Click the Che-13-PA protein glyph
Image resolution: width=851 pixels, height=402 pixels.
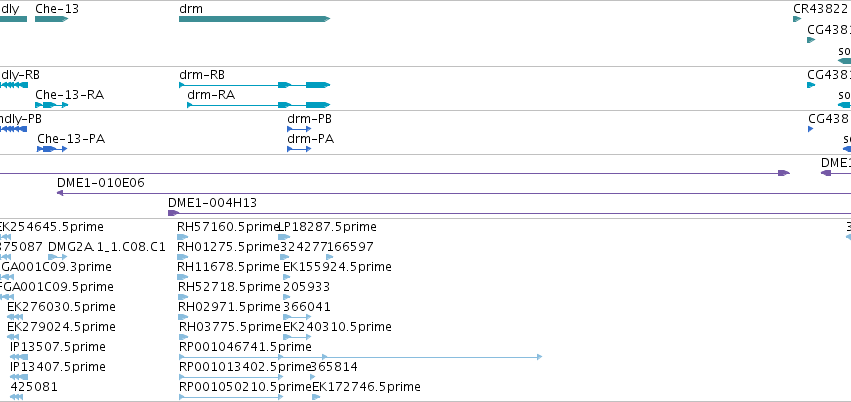point(52,149)
